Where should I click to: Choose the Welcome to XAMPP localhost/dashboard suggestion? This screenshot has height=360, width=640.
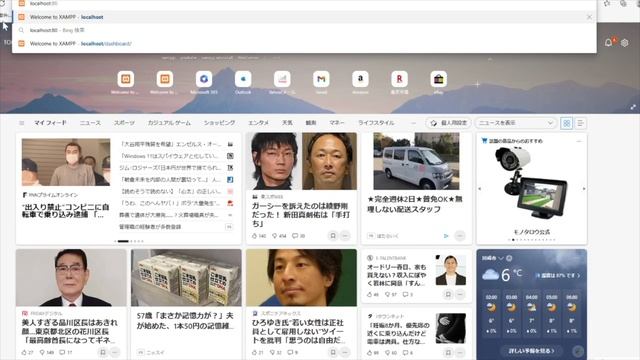tap(304, 43)
